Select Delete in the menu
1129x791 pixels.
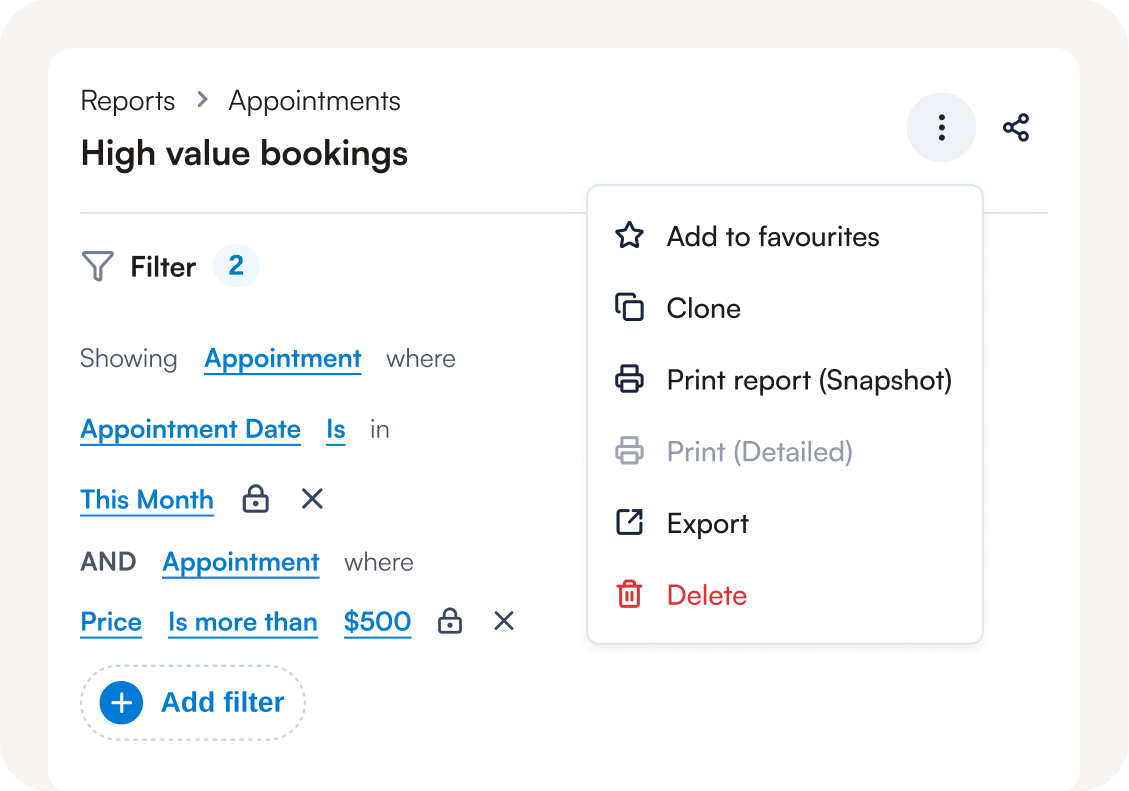(x=785, y=595)
